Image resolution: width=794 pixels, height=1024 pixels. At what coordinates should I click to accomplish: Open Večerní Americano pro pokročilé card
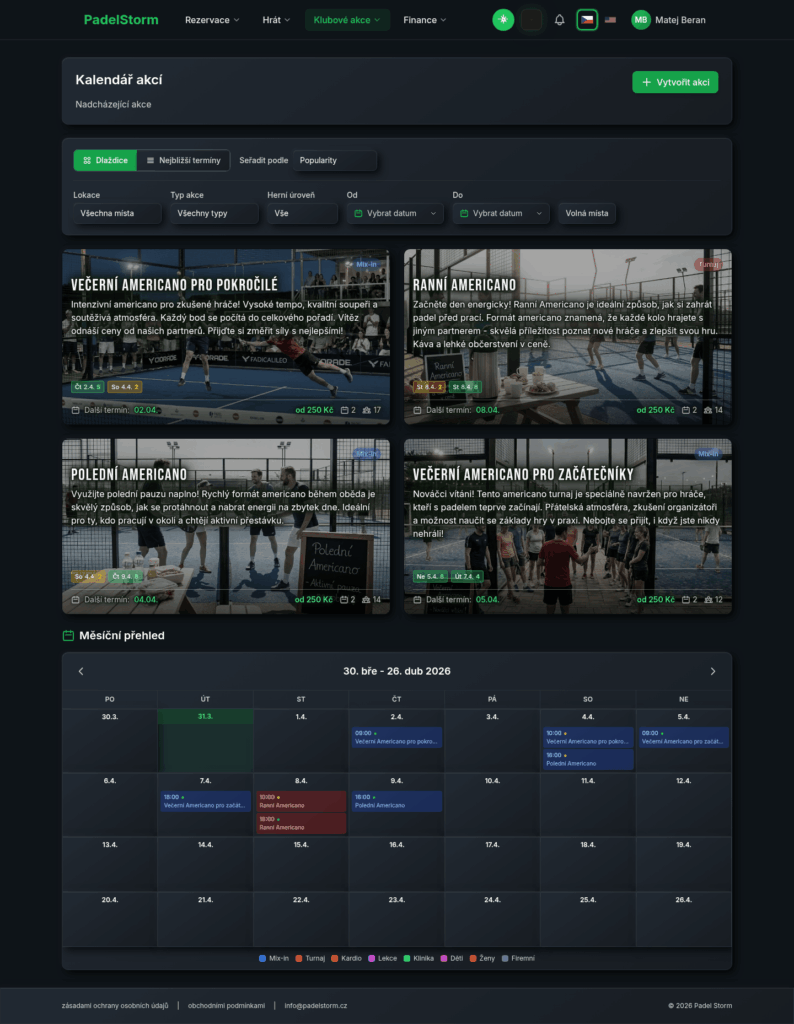click(226, 336)
